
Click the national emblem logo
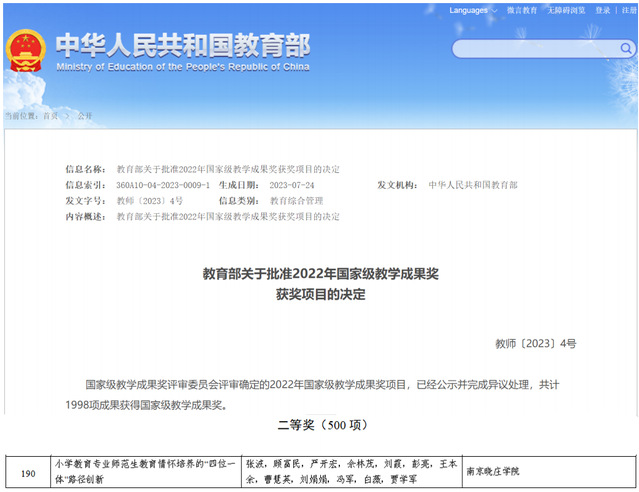point(25,51)
